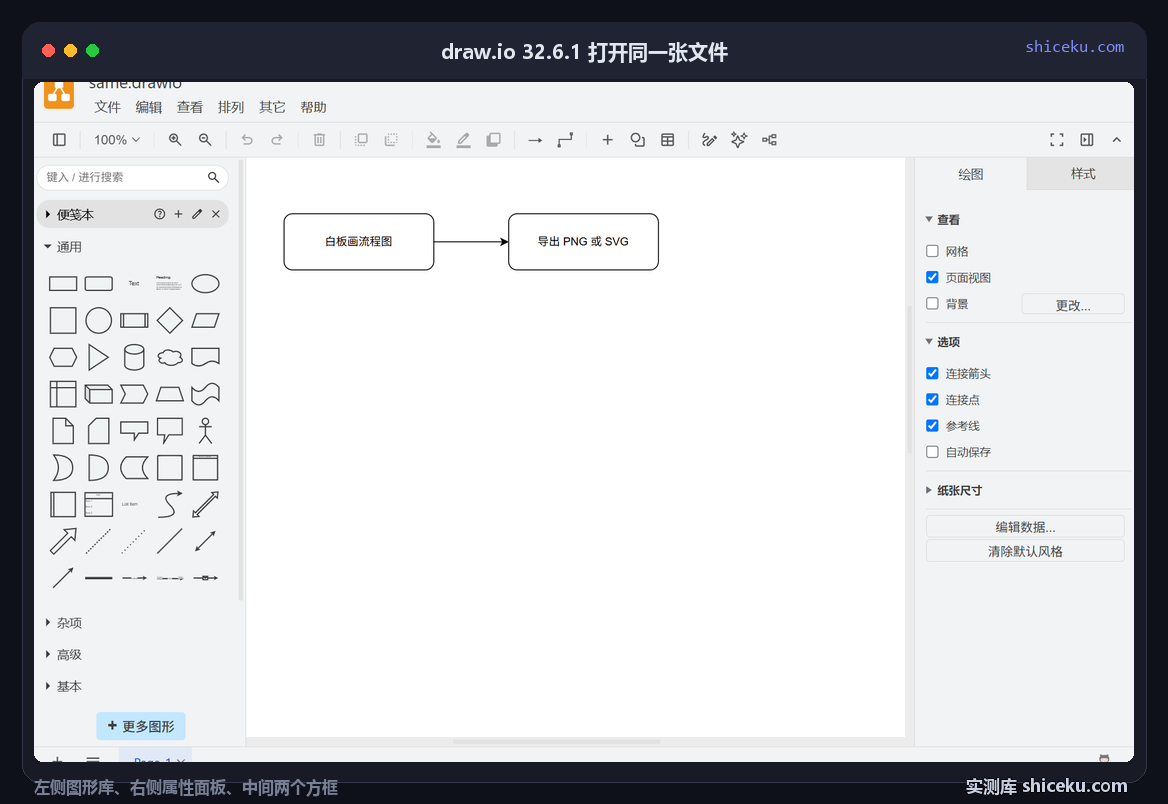The height and width of the screenshot is (804, 1168).
Task: Collapse the toolbar with the up chevron
Action: coord(1117,140)
